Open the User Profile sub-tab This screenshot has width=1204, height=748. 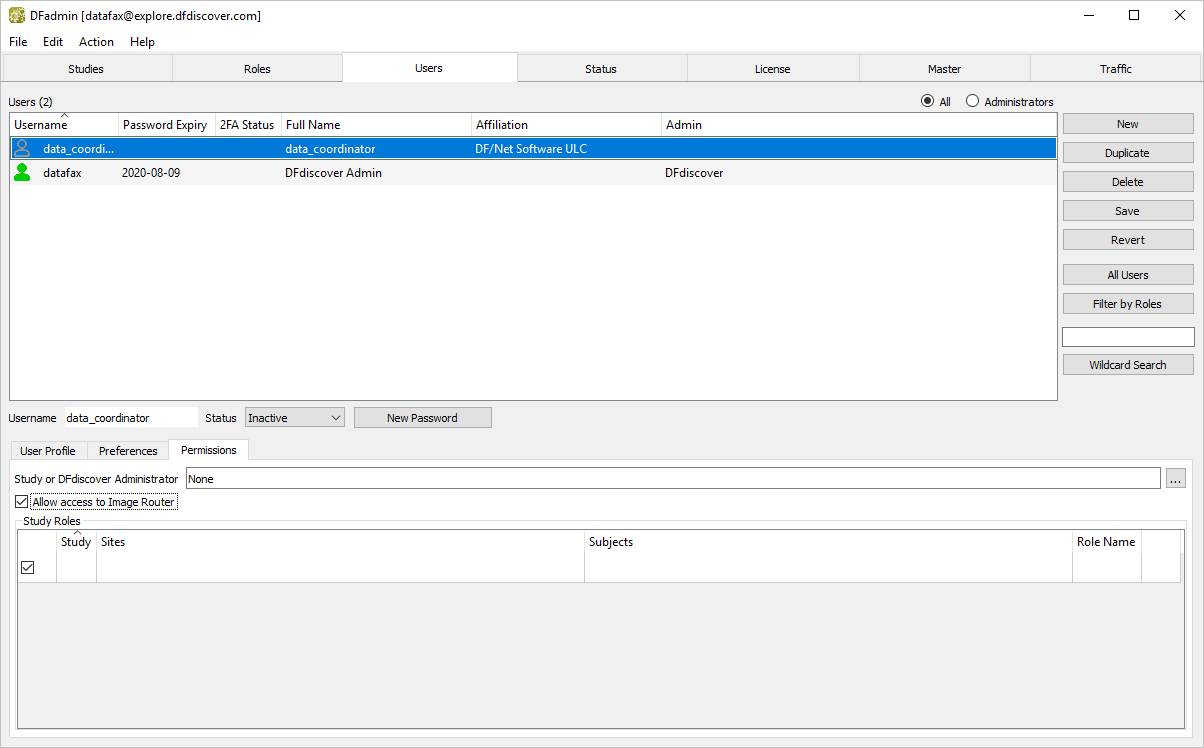tap(48, 451)
